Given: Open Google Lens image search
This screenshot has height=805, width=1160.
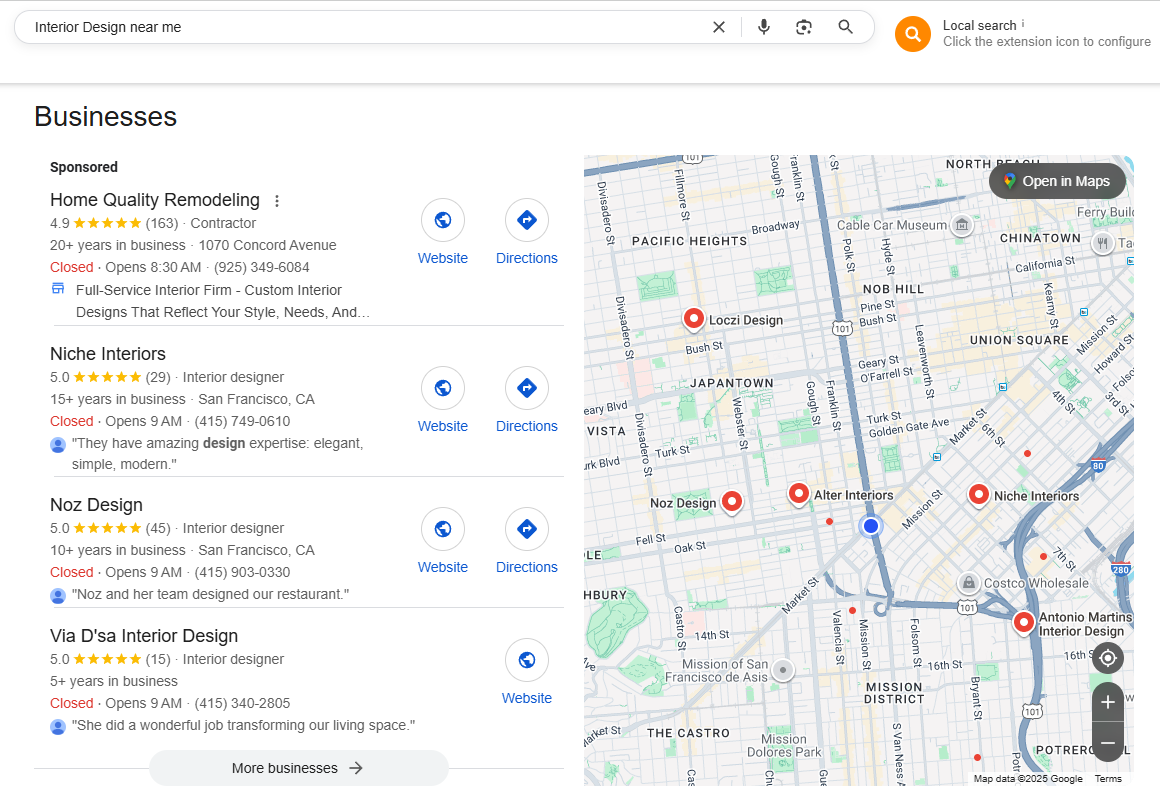Looking at the screenshot, I should pos(804,27).
